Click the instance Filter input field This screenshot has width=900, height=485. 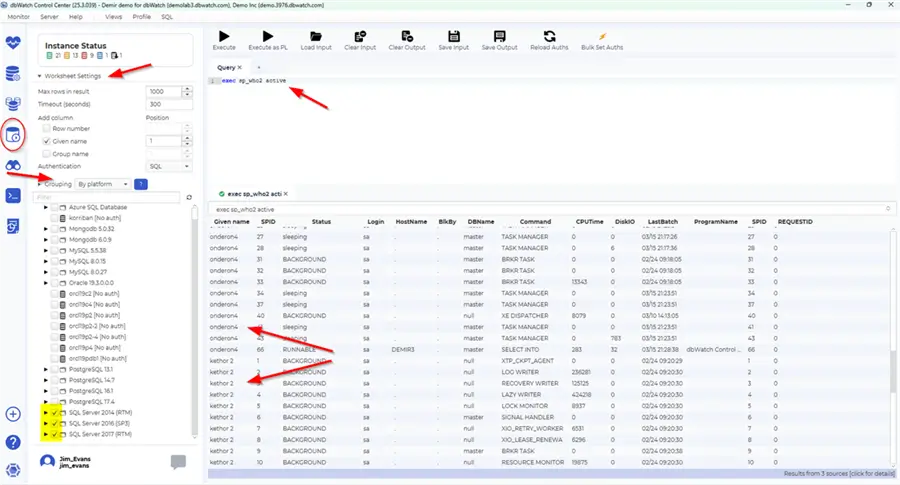click(107, 197)
